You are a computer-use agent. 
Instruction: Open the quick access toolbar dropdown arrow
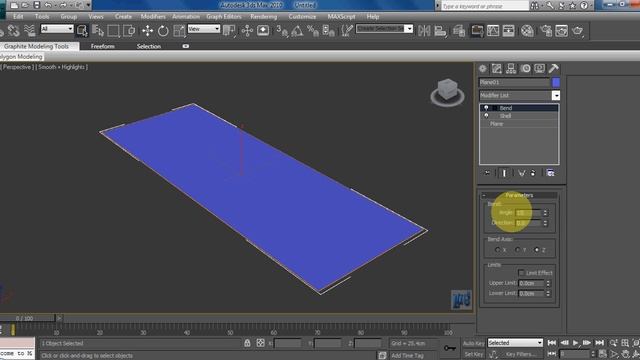click(88, 5)
